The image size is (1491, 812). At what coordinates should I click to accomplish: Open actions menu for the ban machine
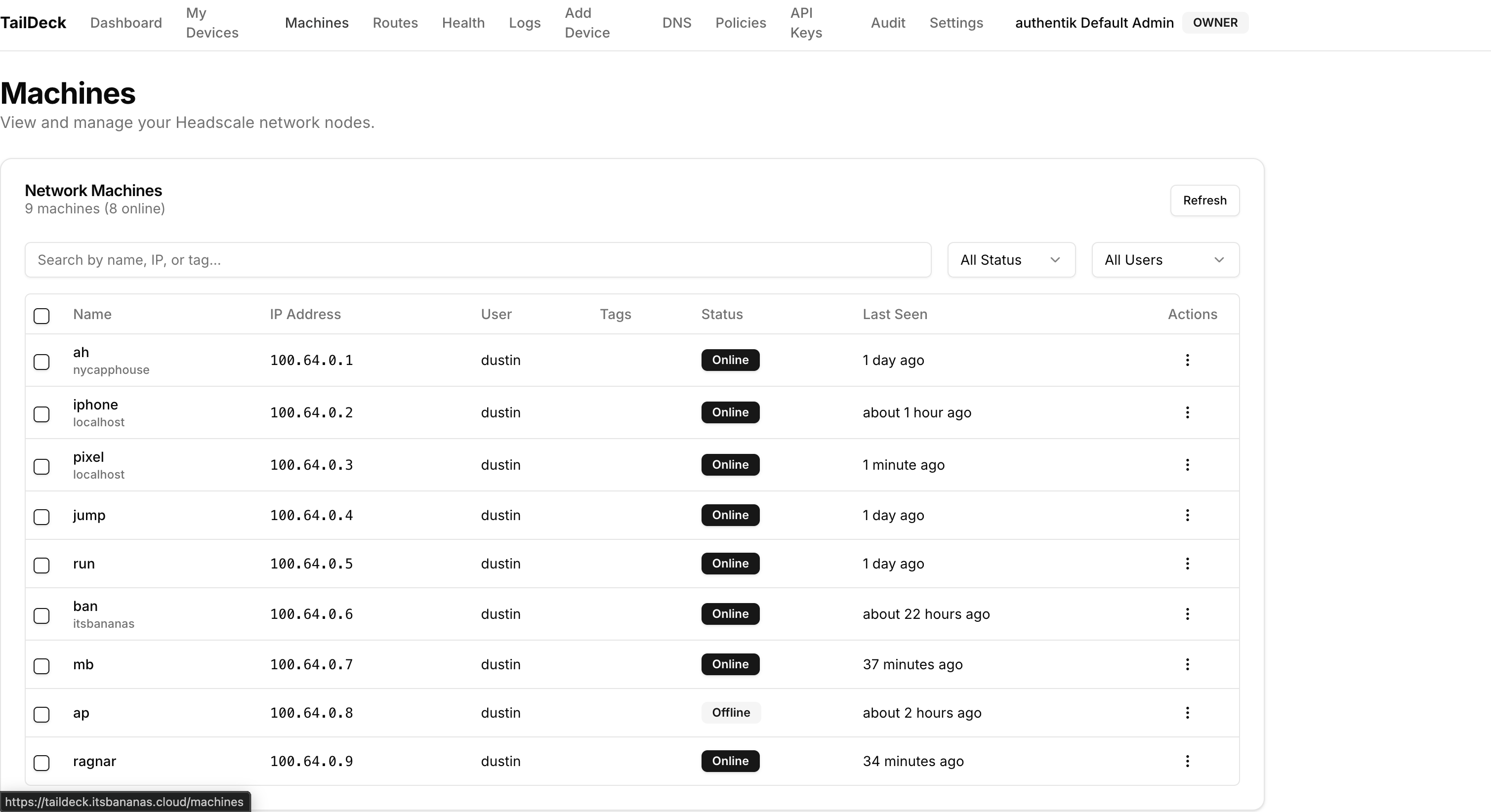(x=1188, y=614)
